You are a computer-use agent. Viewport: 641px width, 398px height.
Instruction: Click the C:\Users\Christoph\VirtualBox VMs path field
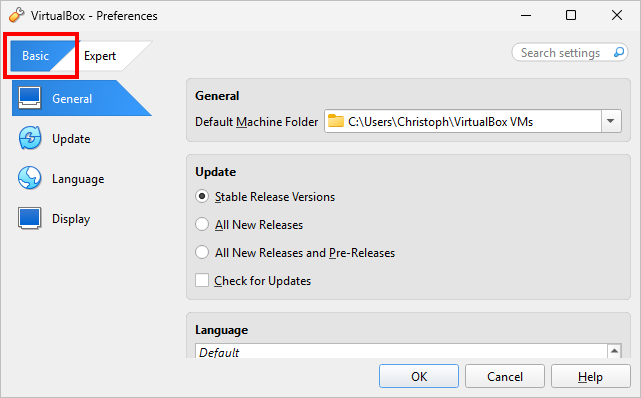463,121
